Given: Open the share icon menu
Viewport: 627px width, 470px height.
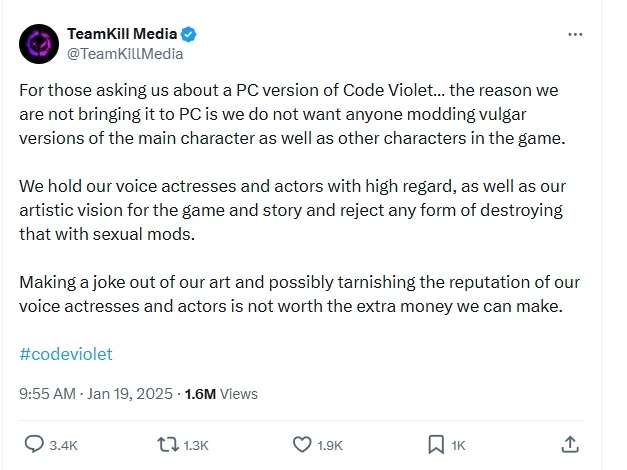Looking at the screenshot, I should tap(570, 443).
